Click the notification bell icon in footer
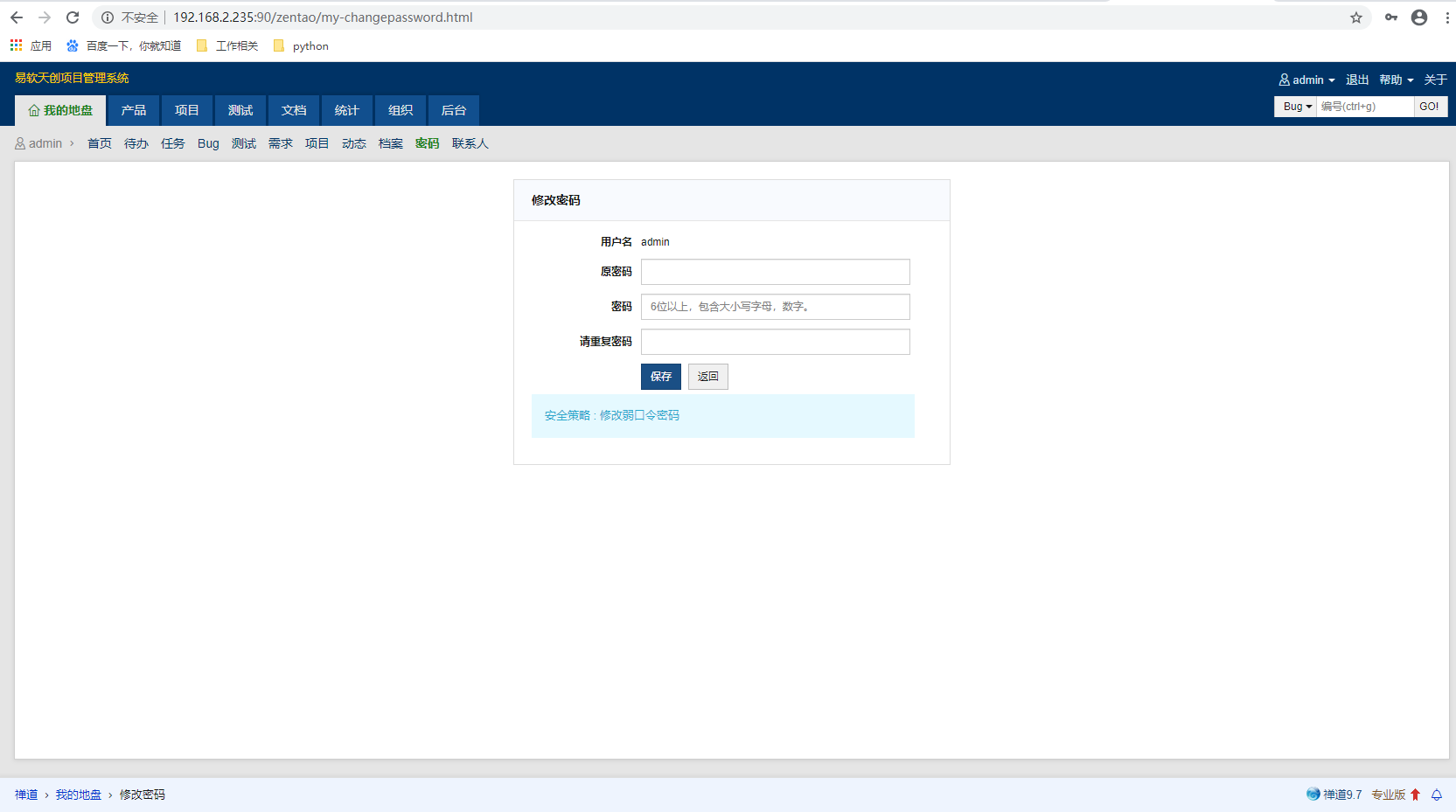This screenshot has width=1456, height=812. 1437,795
